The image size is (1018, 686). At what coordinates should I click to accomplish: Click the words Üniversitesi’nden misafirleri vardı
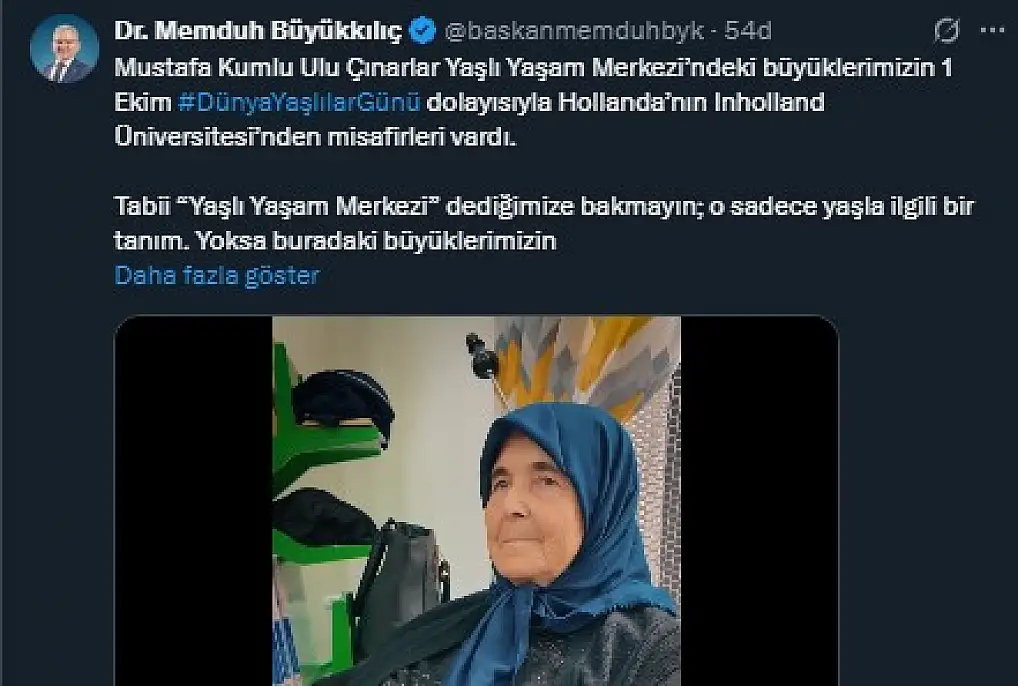[315, 137]
